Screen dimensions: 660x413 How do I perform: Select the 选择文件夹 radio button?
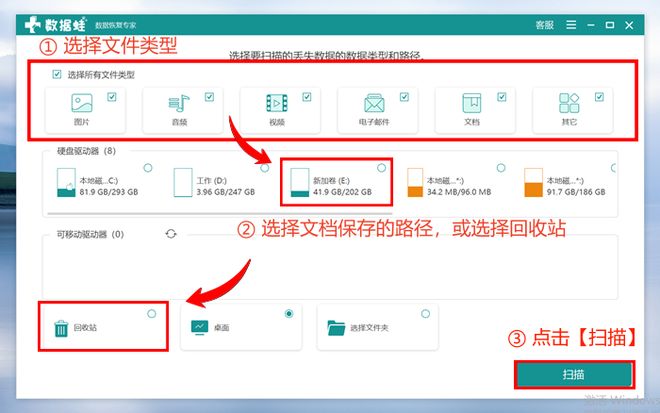pyautogui.click(x=426, y=314)
